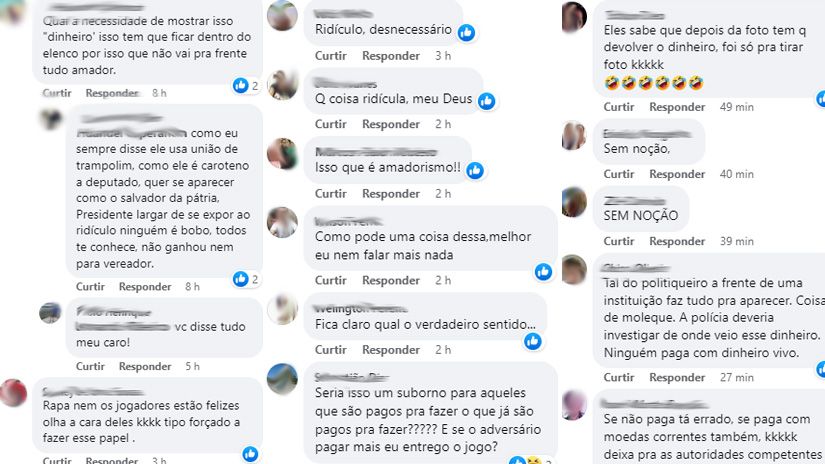Open reactions on "Isso que é amadorismo!!" comment
Image resolution: width=825 pixels, height=464 pixels.
[x=475, y=170]
